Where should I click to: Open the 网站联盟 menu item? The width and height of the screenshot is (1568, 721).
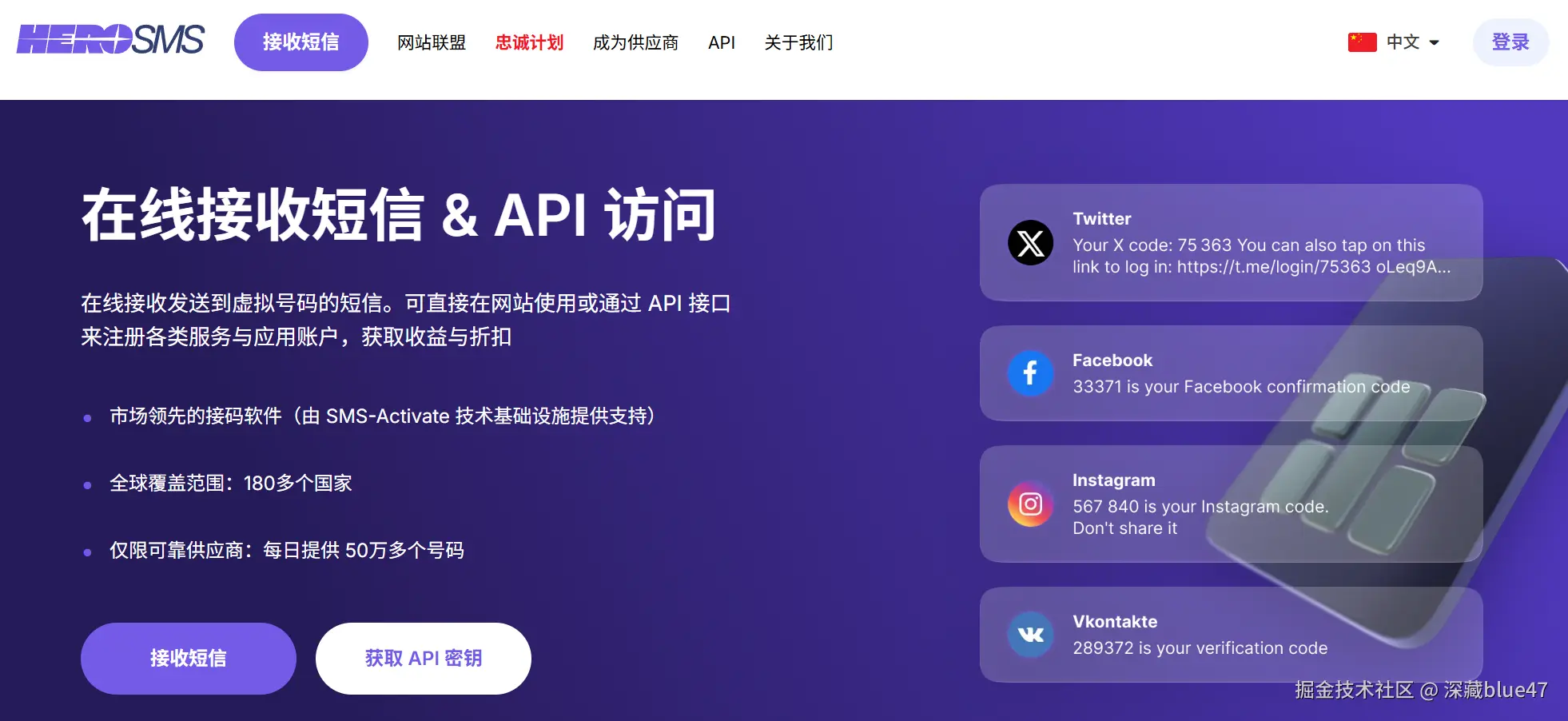[432, 42]
